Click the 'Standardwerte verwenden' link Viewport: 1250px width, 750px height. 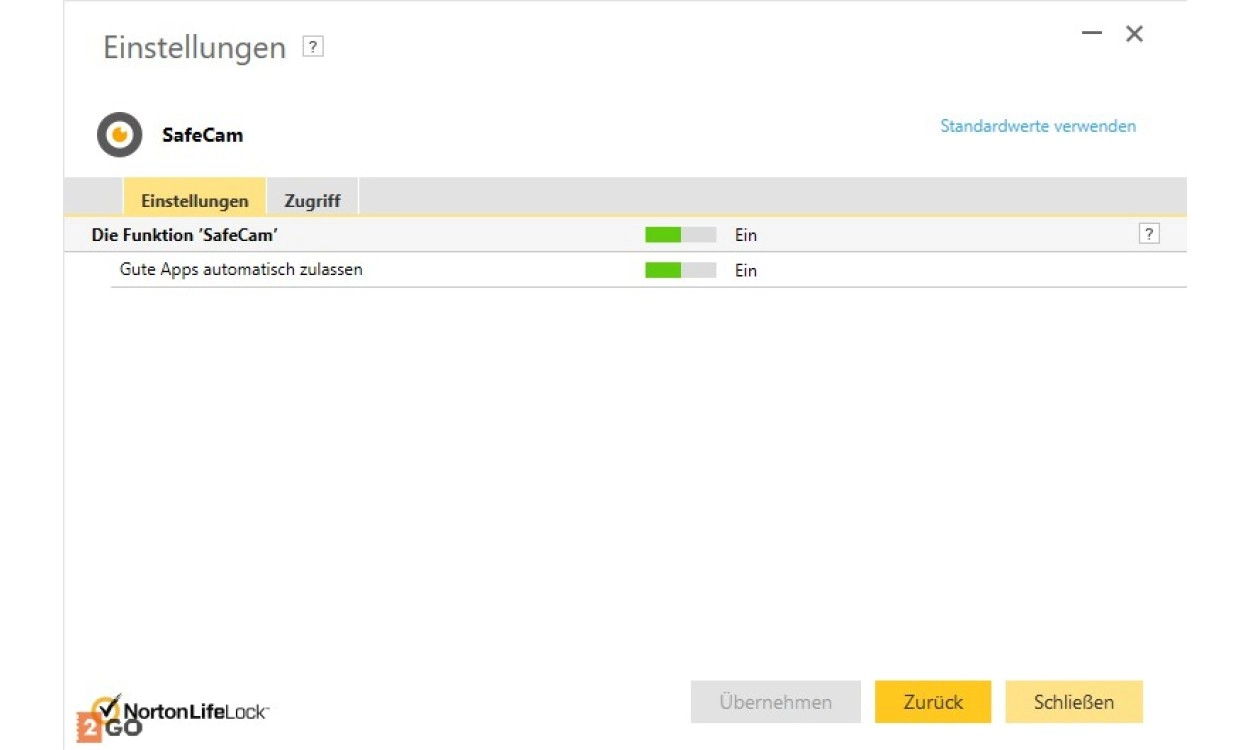pyautogui.click(x=1038, y=126)
